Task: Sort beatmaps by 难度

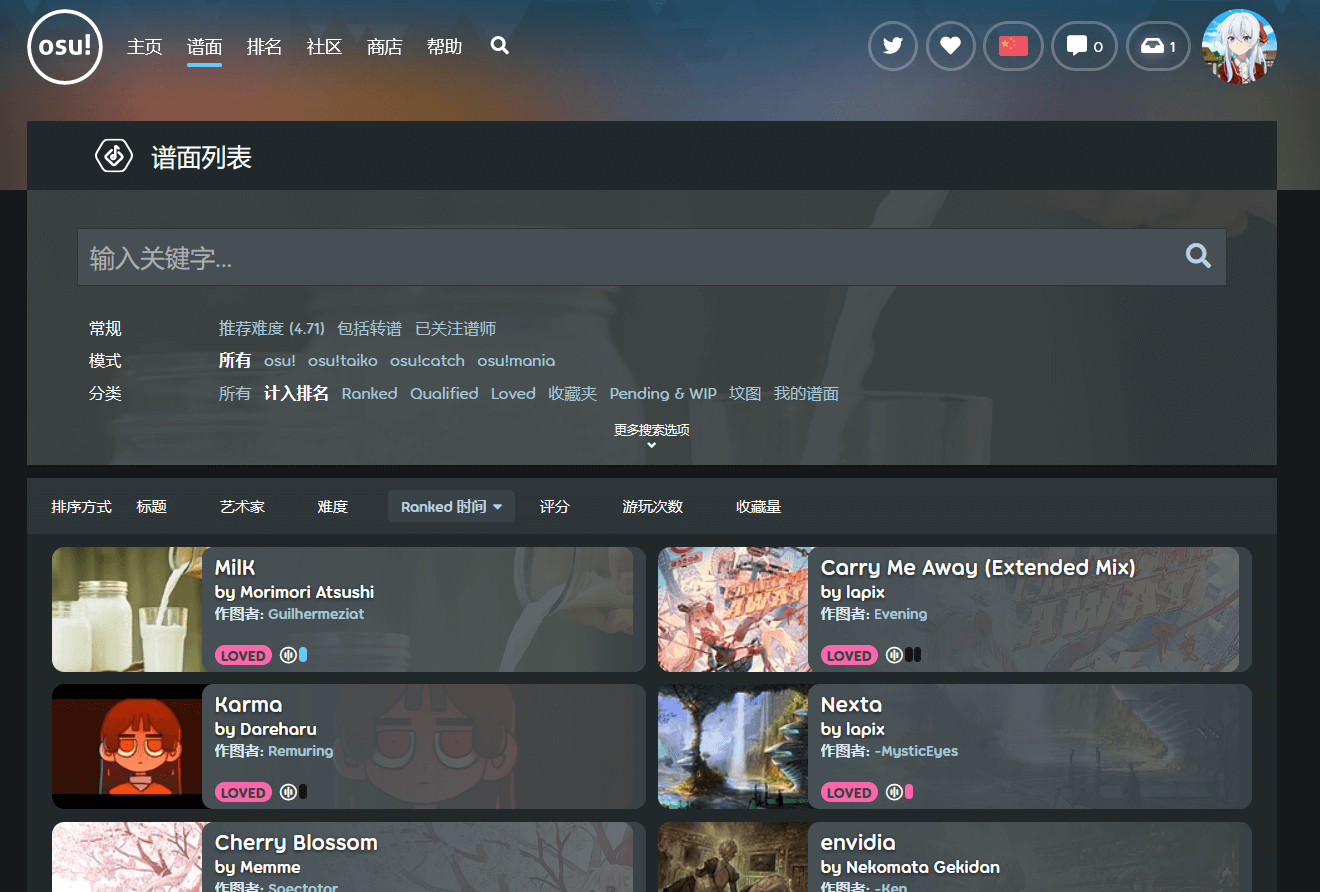Action: [x=333, y=507]
